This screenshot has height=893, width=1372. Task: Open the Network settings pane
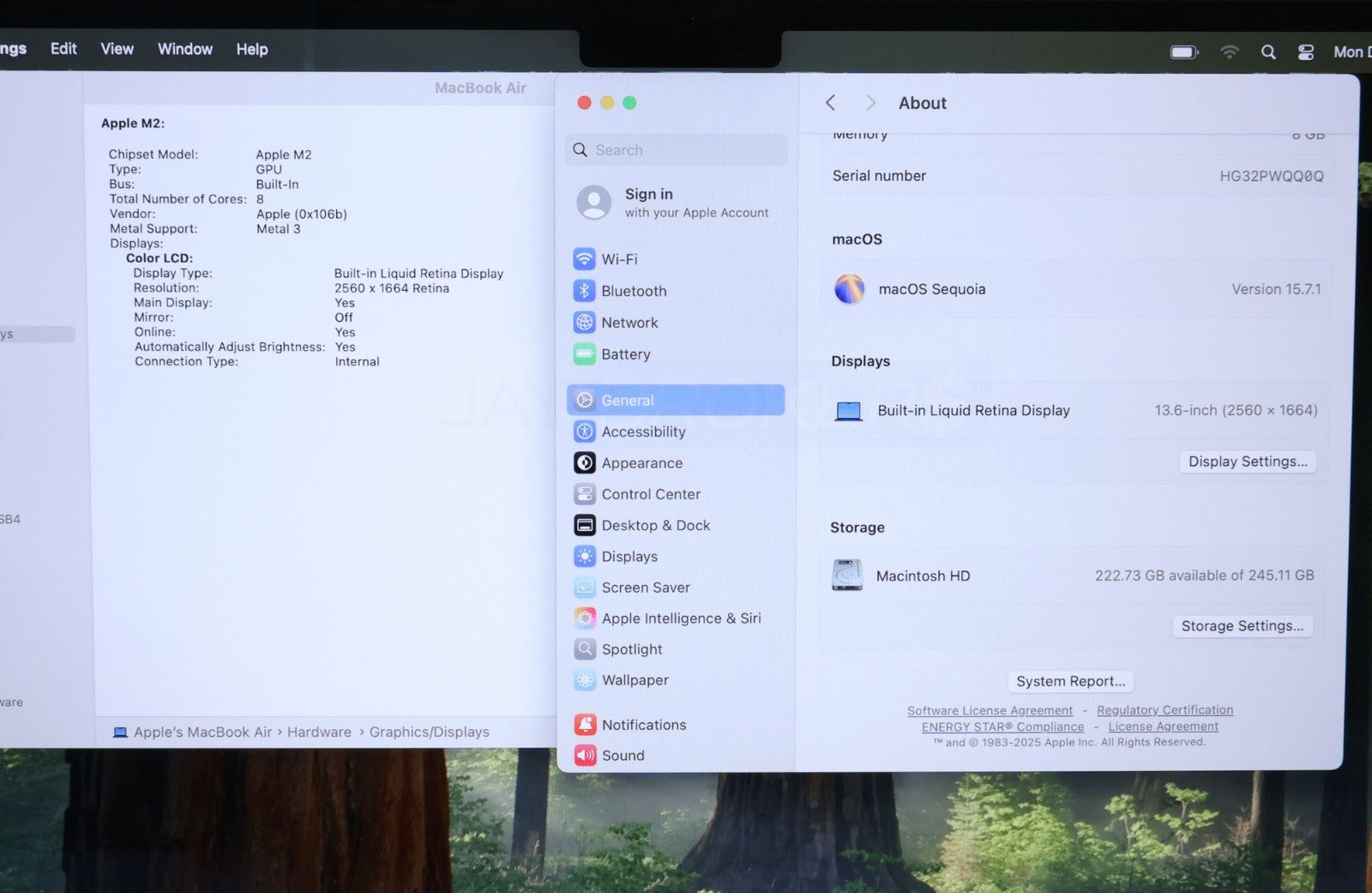click(x=629, y=323)
